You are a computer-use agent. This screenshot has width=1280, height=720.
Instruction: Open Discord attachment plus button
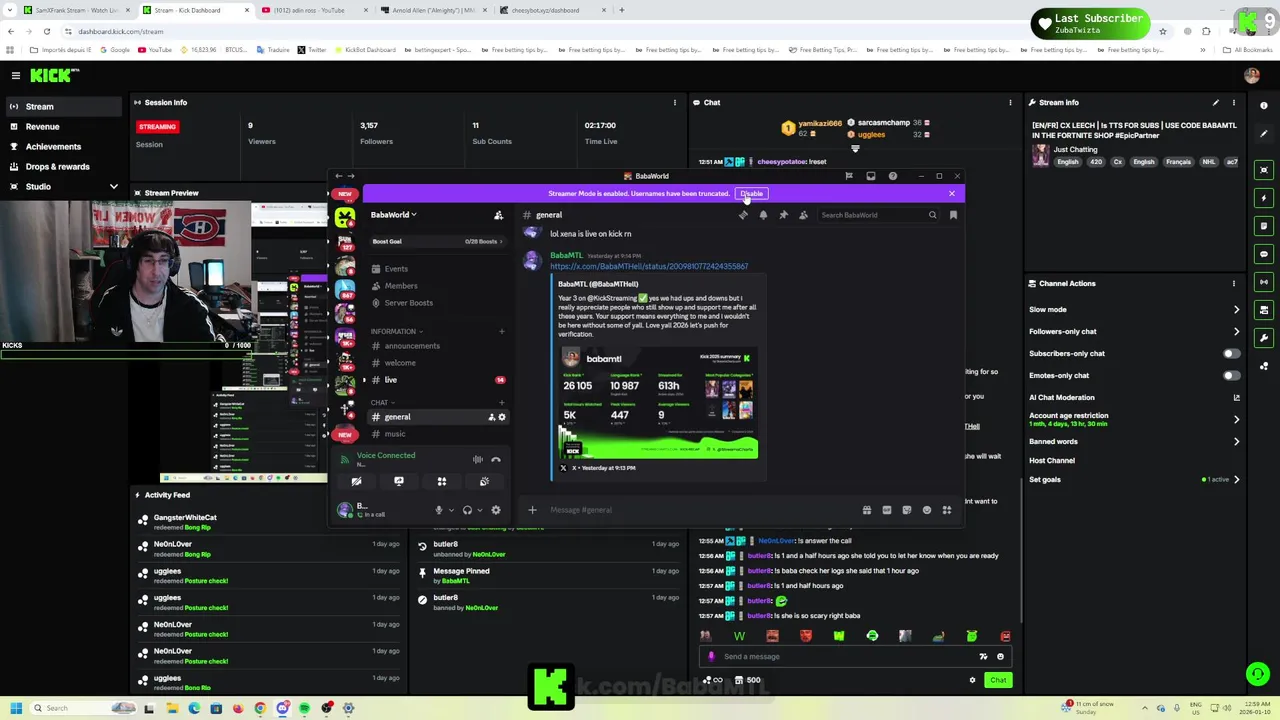pyautogui.click(x=532, y=510)
